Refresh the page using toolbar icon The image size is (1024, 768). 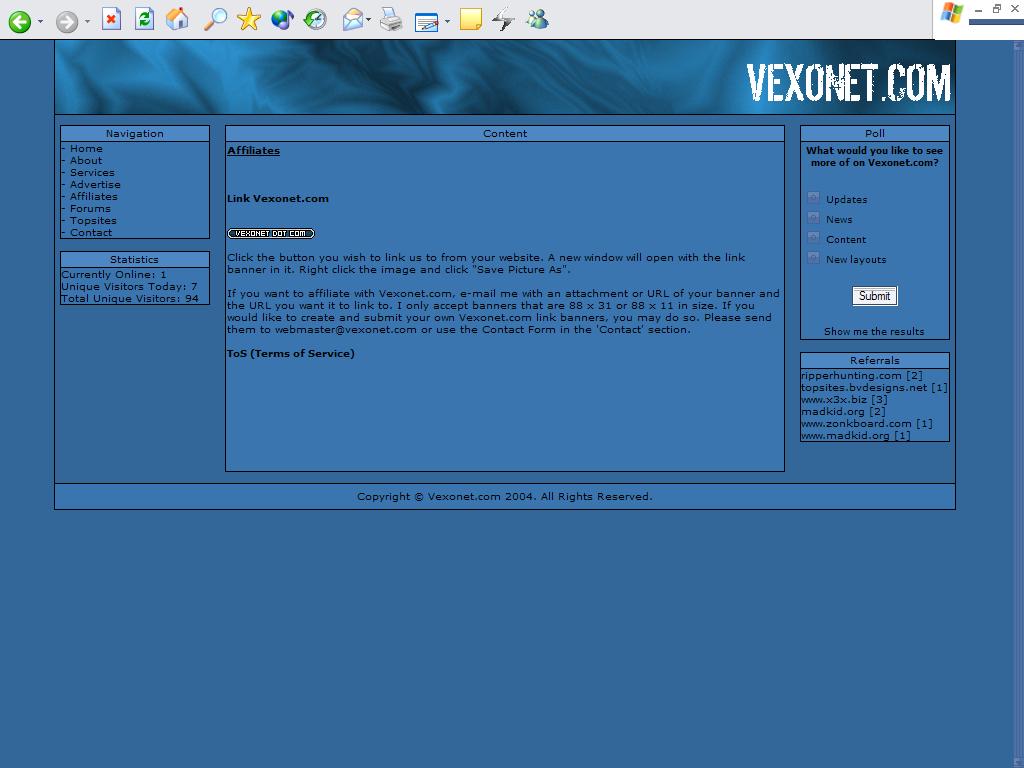coord(145,19)
